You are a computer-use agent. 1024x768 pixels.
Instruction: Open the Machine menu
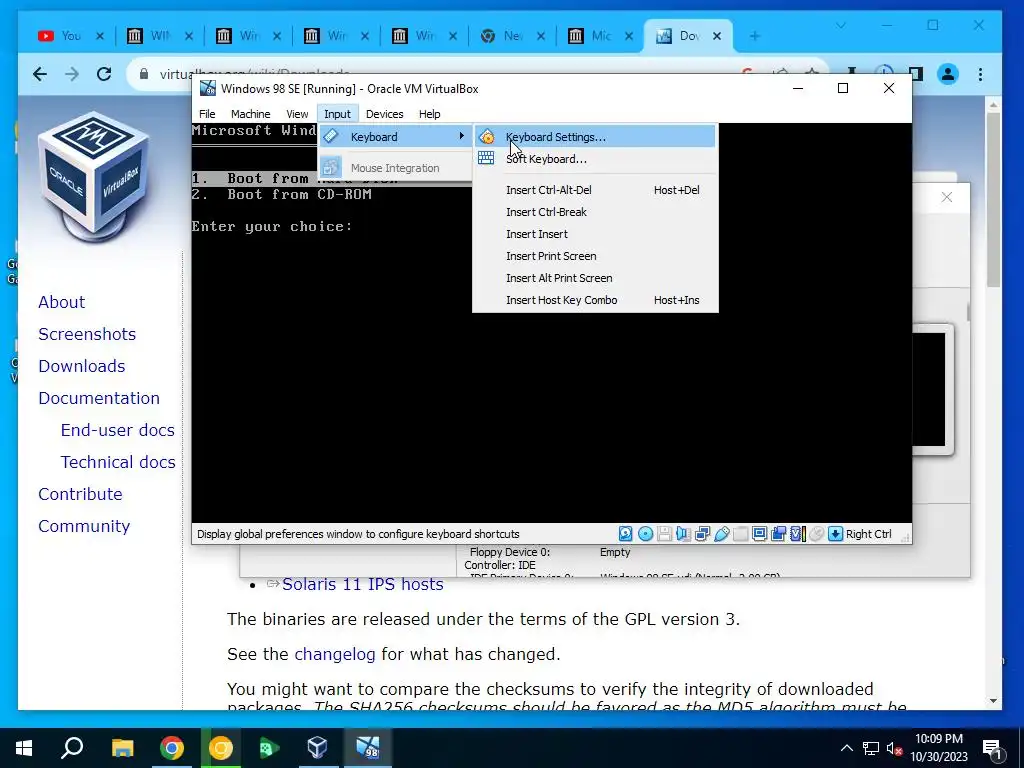250,114
